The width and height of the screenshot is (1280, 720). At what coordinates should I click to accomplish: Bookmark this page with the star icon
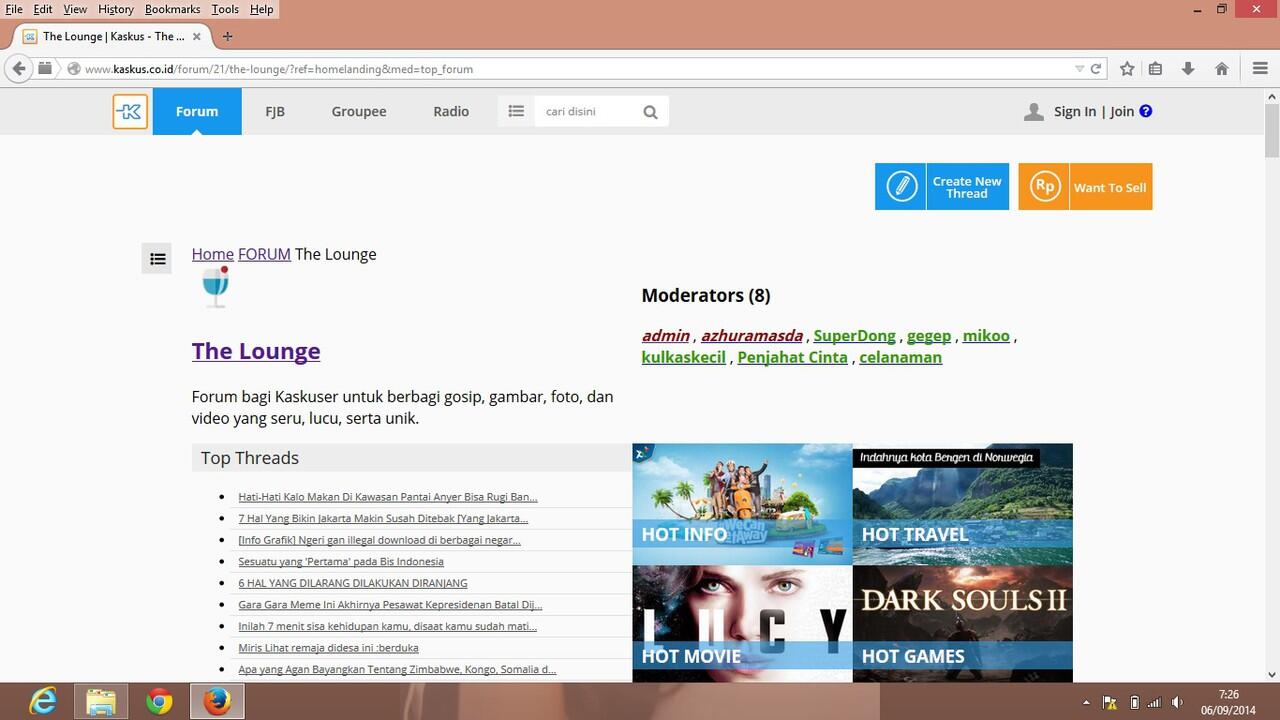coord(1127,69)
